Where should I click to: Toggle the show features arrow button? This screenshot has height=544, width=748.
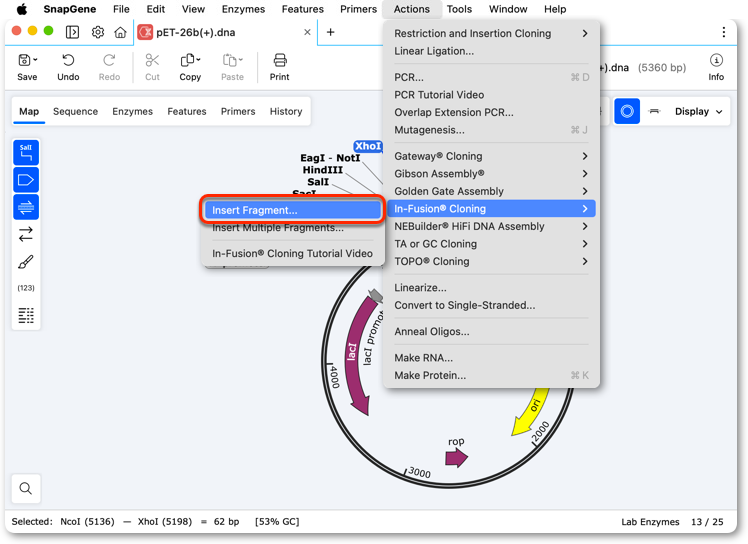[x=26, y=180]
